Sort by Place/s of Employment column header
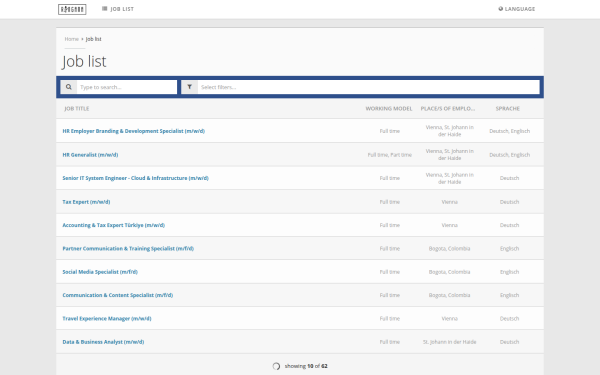 pyautogui.click(x=448, y=109)
